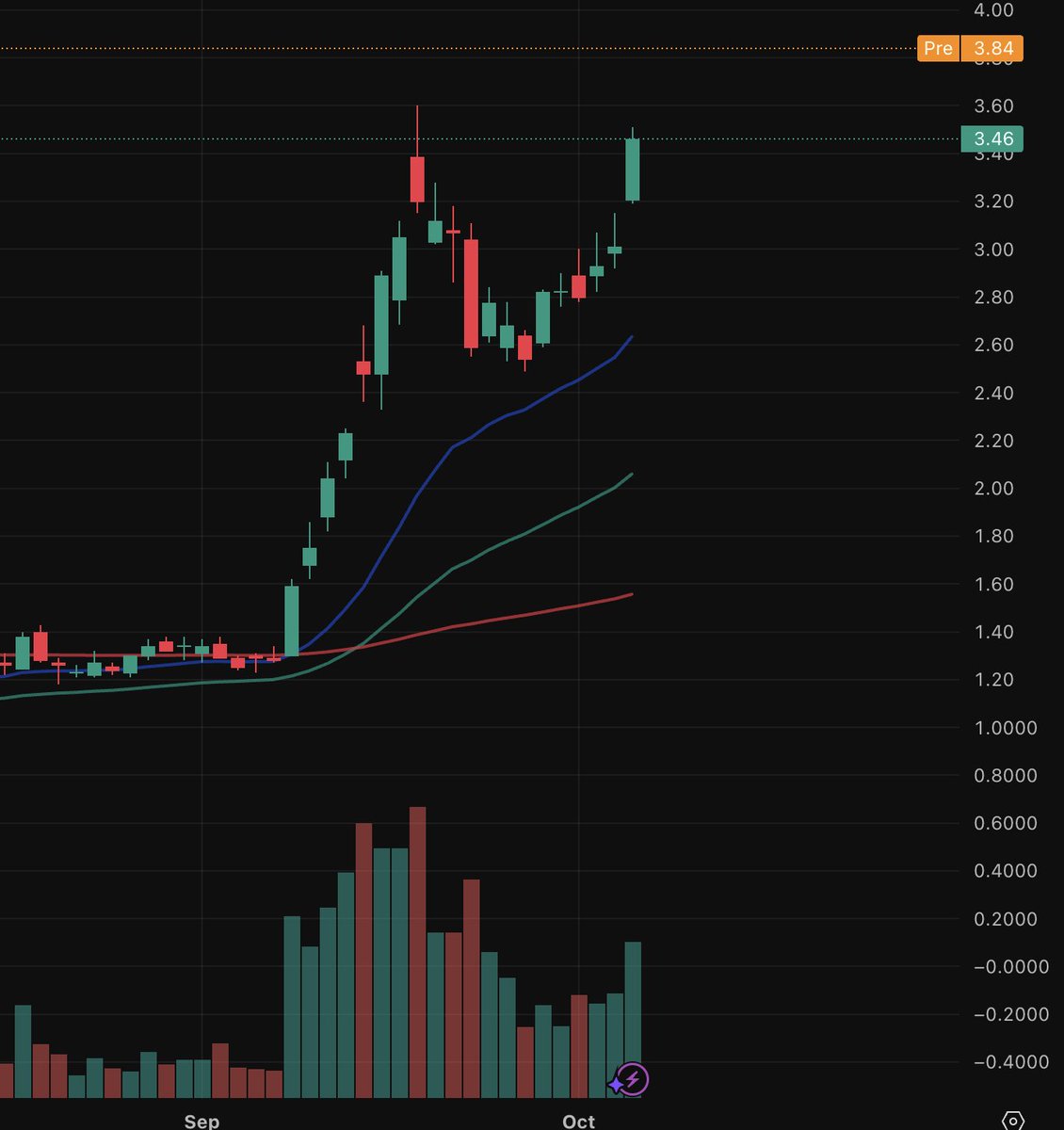The height and width of the screenshot is (1130, 1064).
Task: Click the 2.80 price axis label
Action: (993, 298)
